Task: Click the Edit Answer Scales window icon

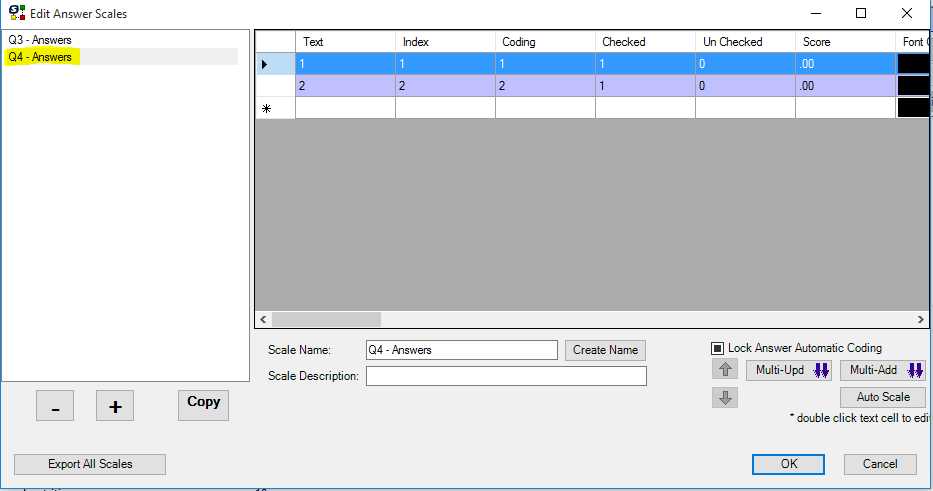Action: 17,12
